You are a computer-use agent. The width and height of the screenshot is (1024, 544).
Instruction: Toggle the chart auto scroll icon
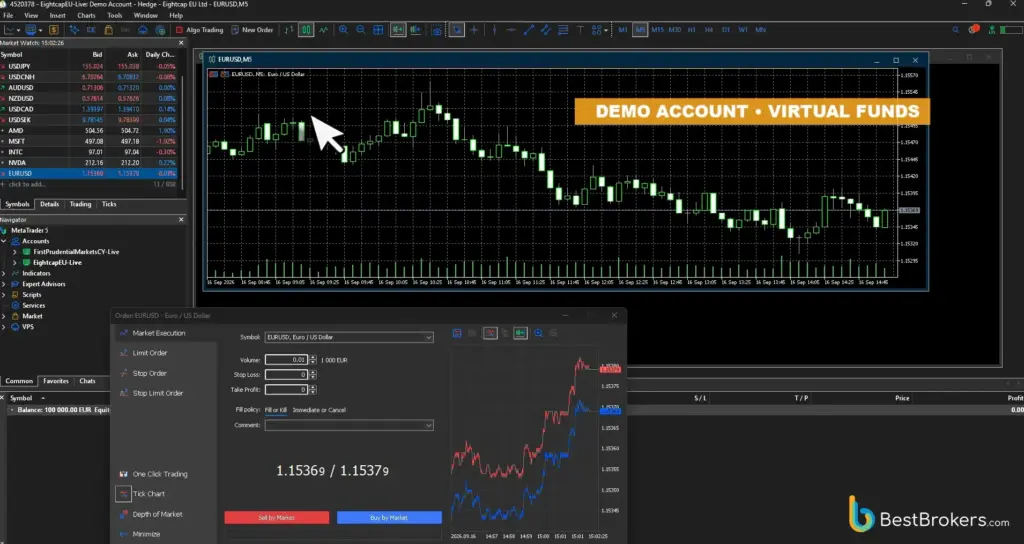tap(398, 30)
